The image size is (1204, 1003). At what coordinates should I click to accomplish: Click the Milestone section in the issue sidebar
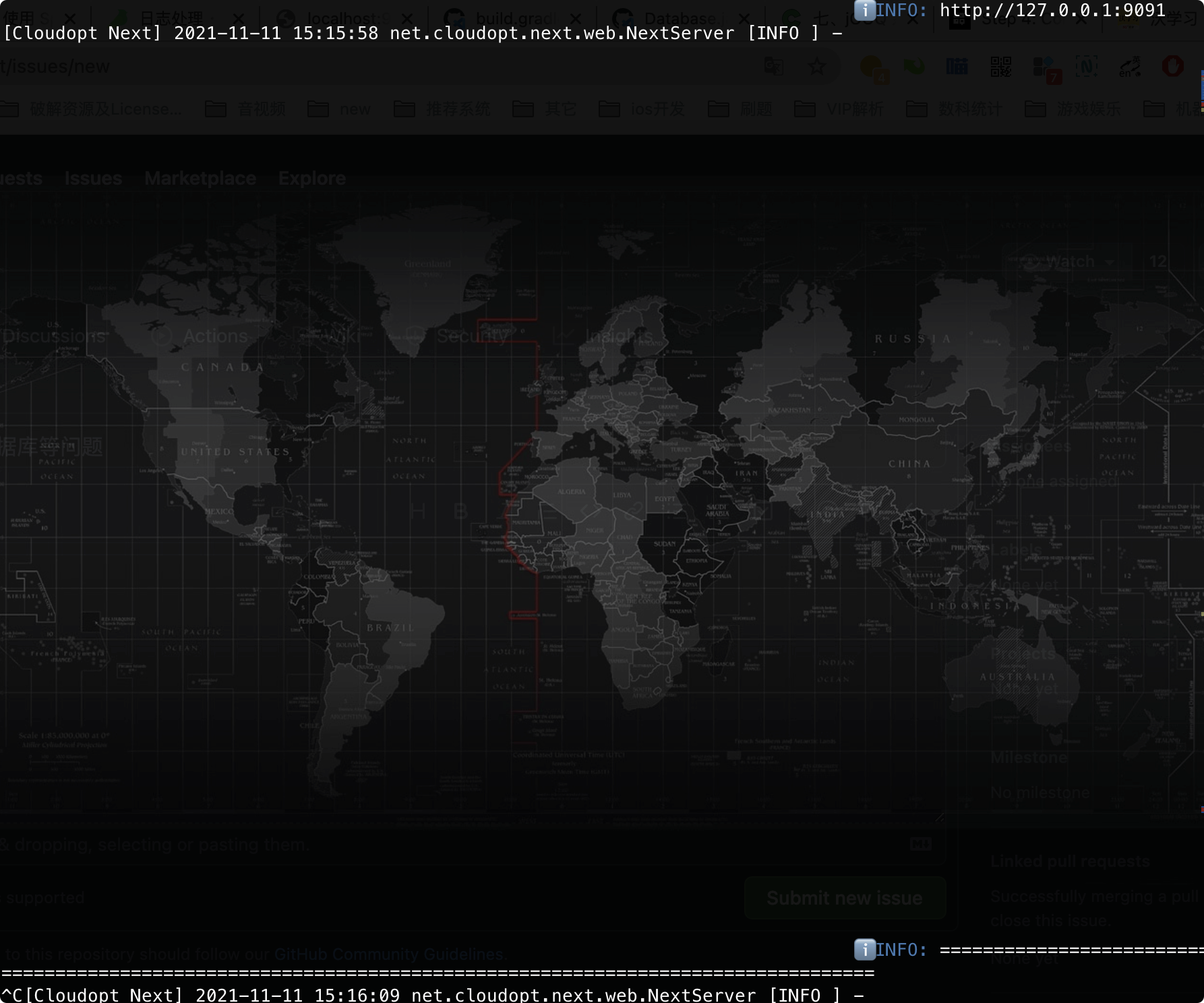pyautogui.click(x=1029, y=758)
